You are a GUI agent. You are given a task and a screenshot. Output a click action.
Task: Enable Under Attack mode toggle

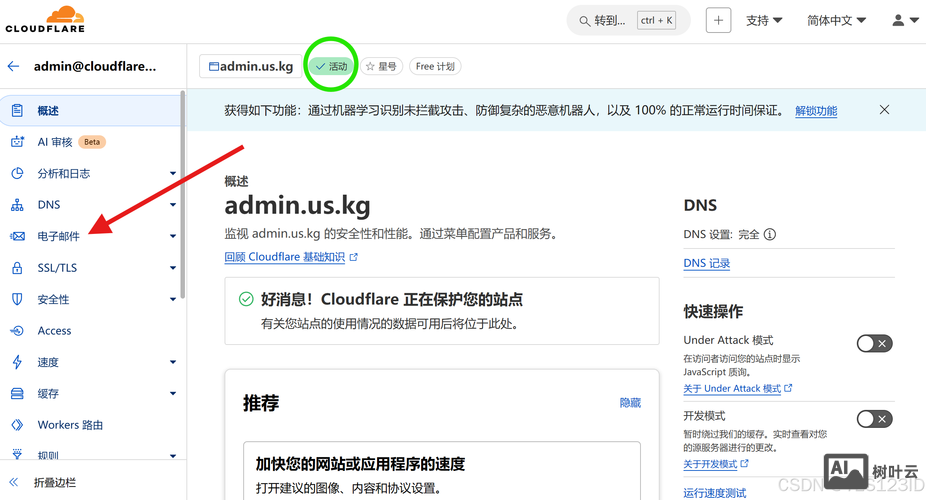874,343
